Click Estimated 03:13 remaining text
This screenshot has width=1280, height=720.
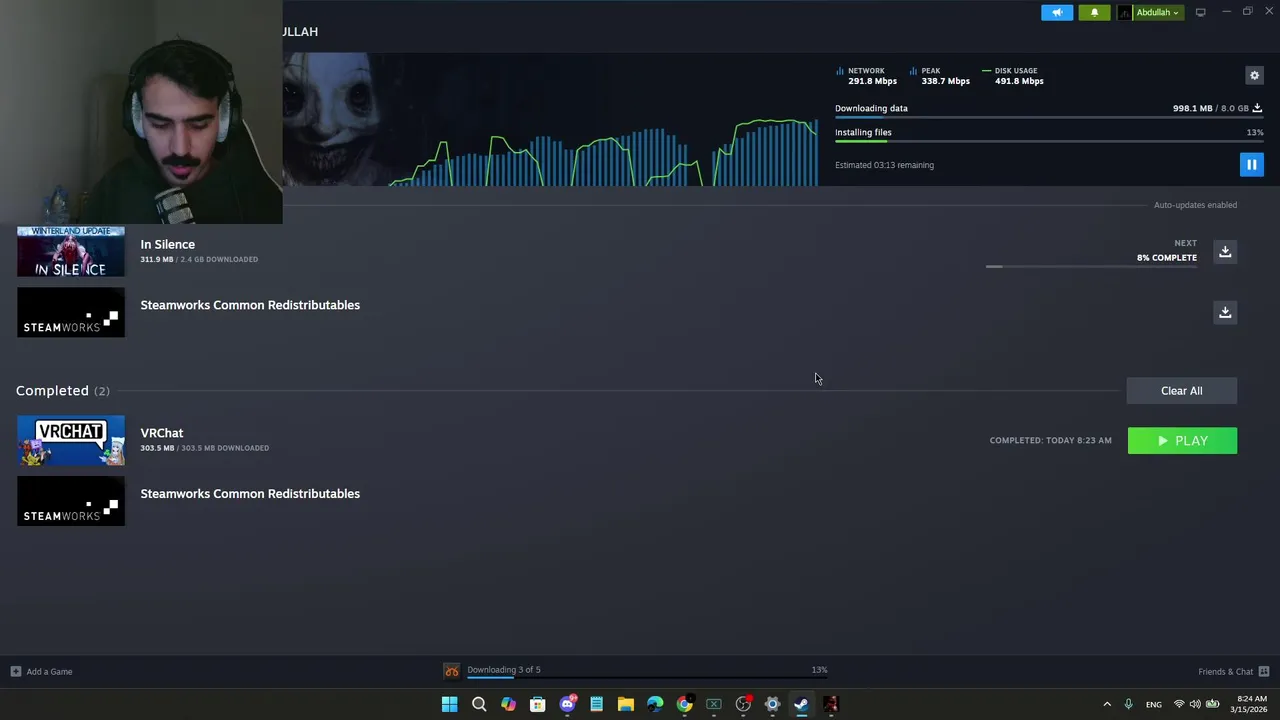click(884, 165)
